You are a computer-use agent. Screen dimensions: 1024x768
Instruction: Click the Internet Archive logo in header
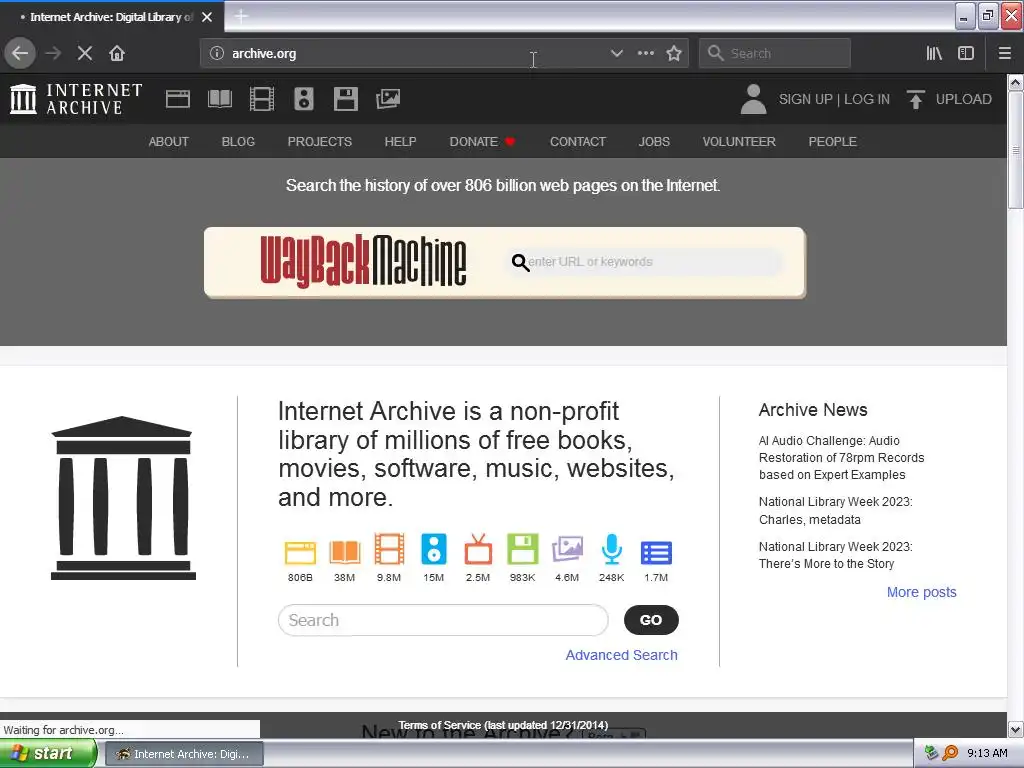click(x=76, y=99)
